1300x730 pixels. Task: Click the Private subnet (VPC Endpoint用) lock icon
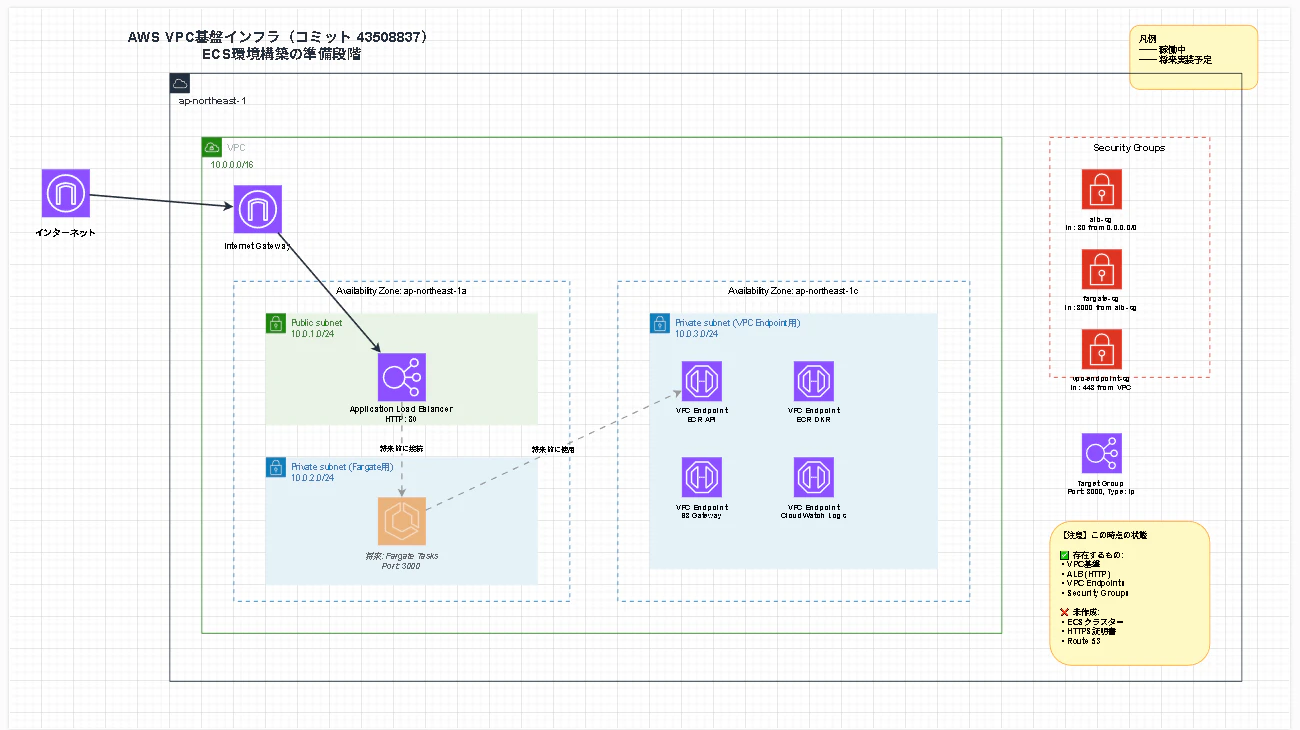660,323
